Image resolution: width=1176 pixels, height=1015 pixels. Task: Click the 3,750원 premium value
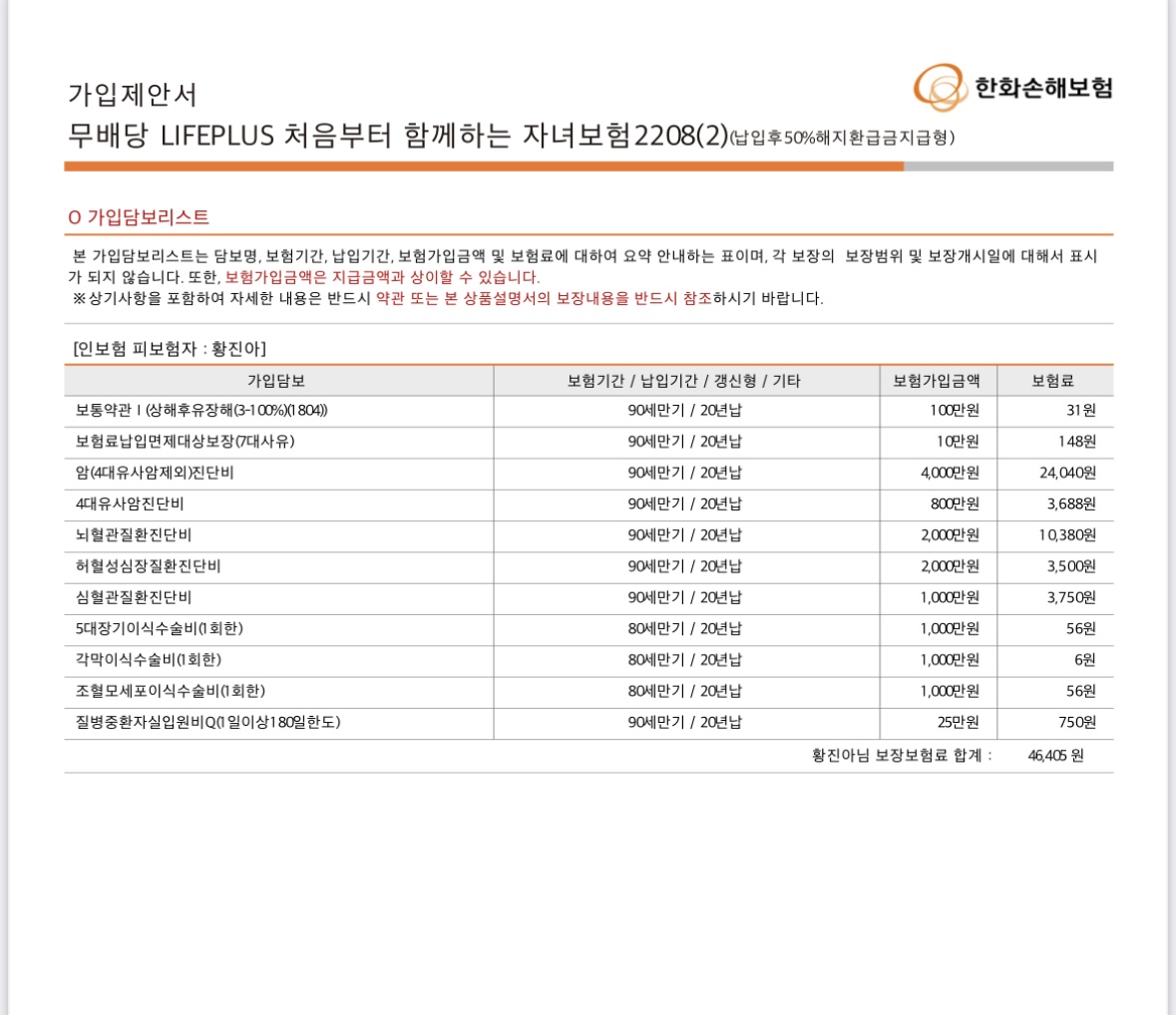1071,597
